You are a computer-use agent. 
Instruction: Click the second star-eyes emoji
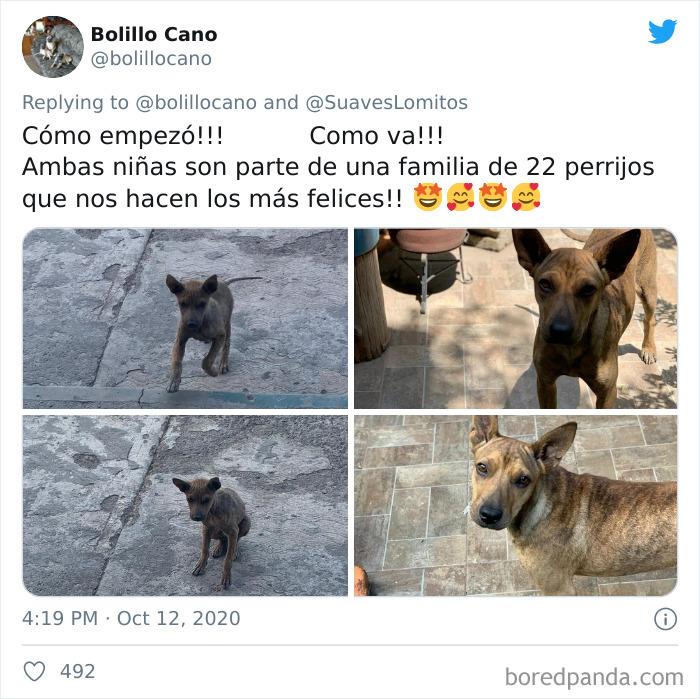coord(493,197)
